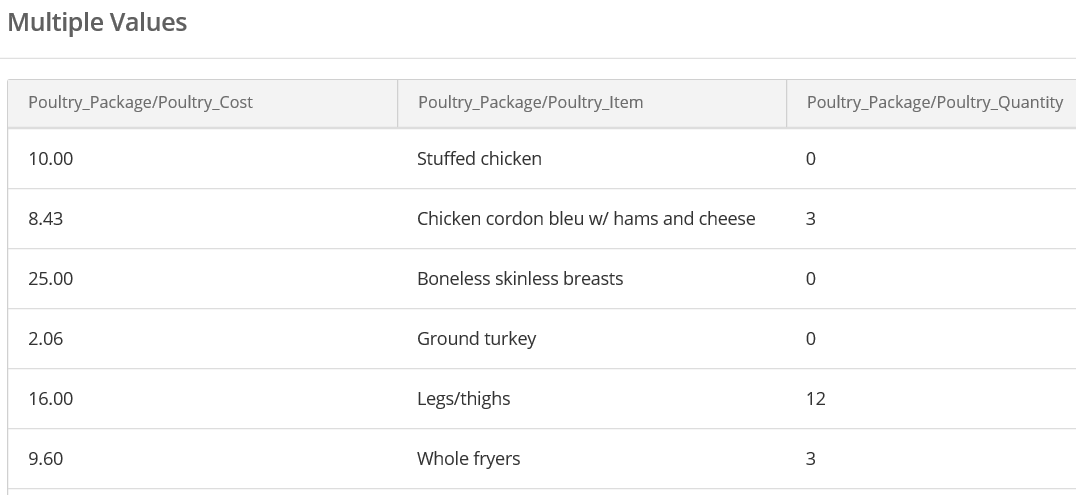Click the Boneless skinless breasts cell
This screenshot has height=495, width=1076.
coord(520,278)
